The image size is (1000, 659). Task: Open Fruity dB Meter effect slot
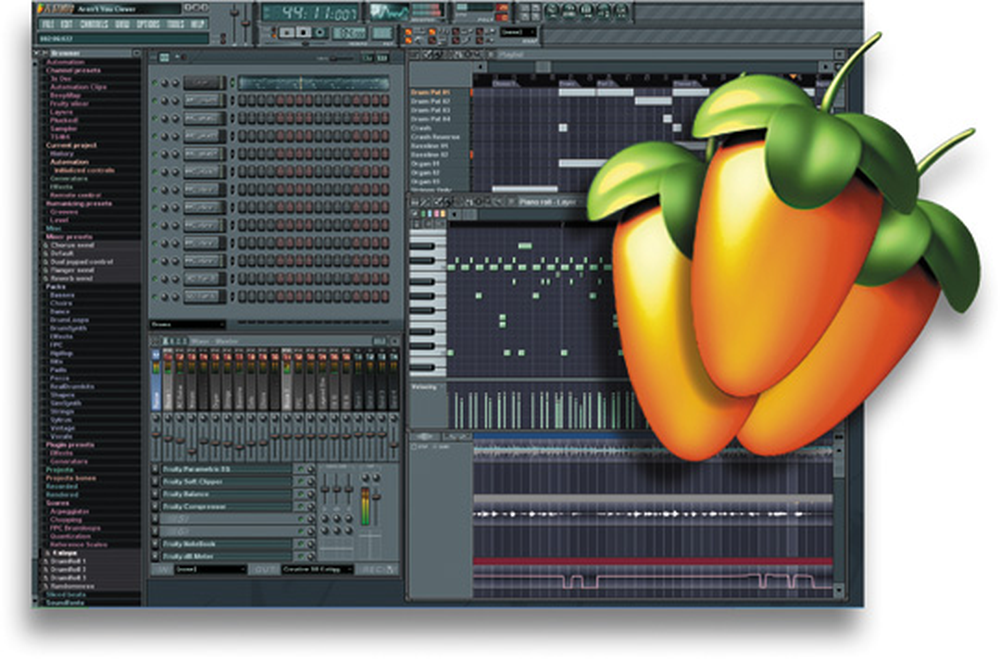(226, 557)
